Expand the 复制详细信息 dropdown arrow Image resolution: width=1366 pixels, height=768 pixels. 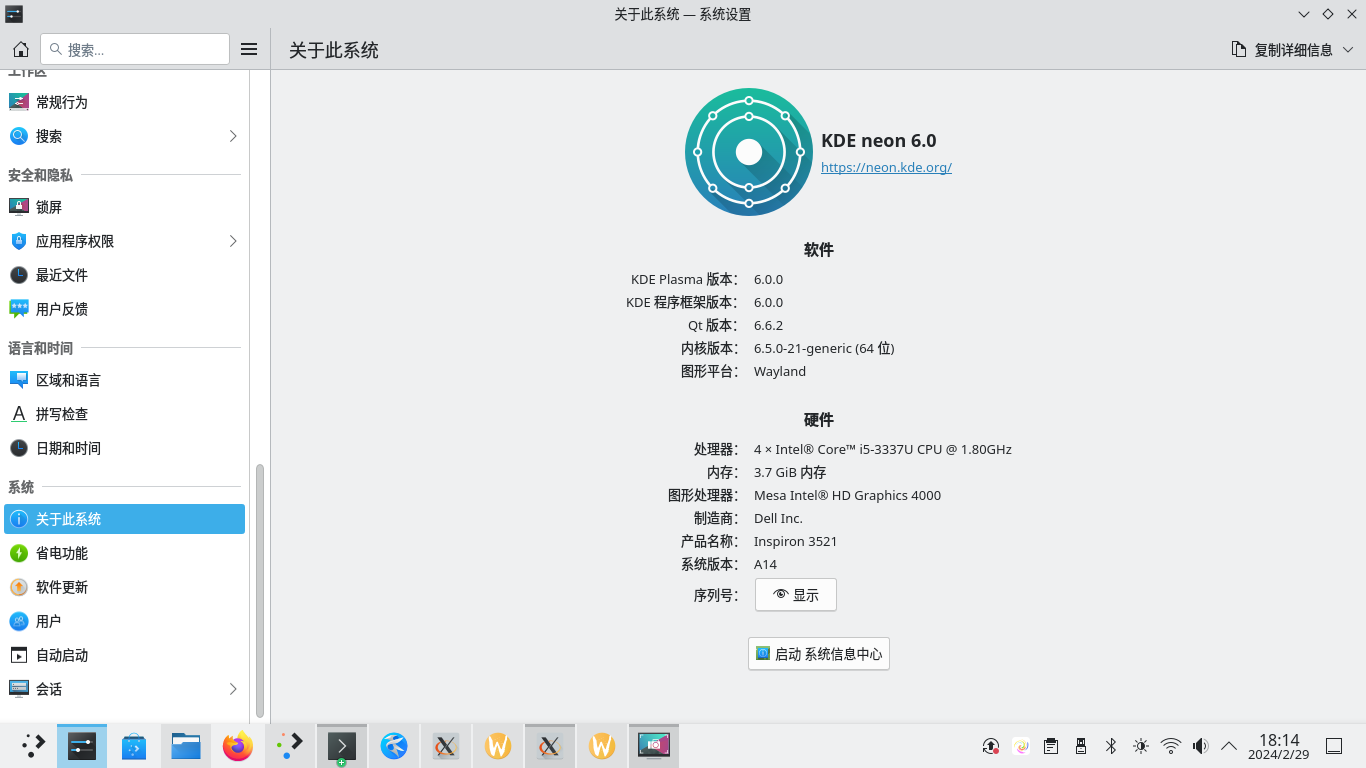pos(1347,50)
